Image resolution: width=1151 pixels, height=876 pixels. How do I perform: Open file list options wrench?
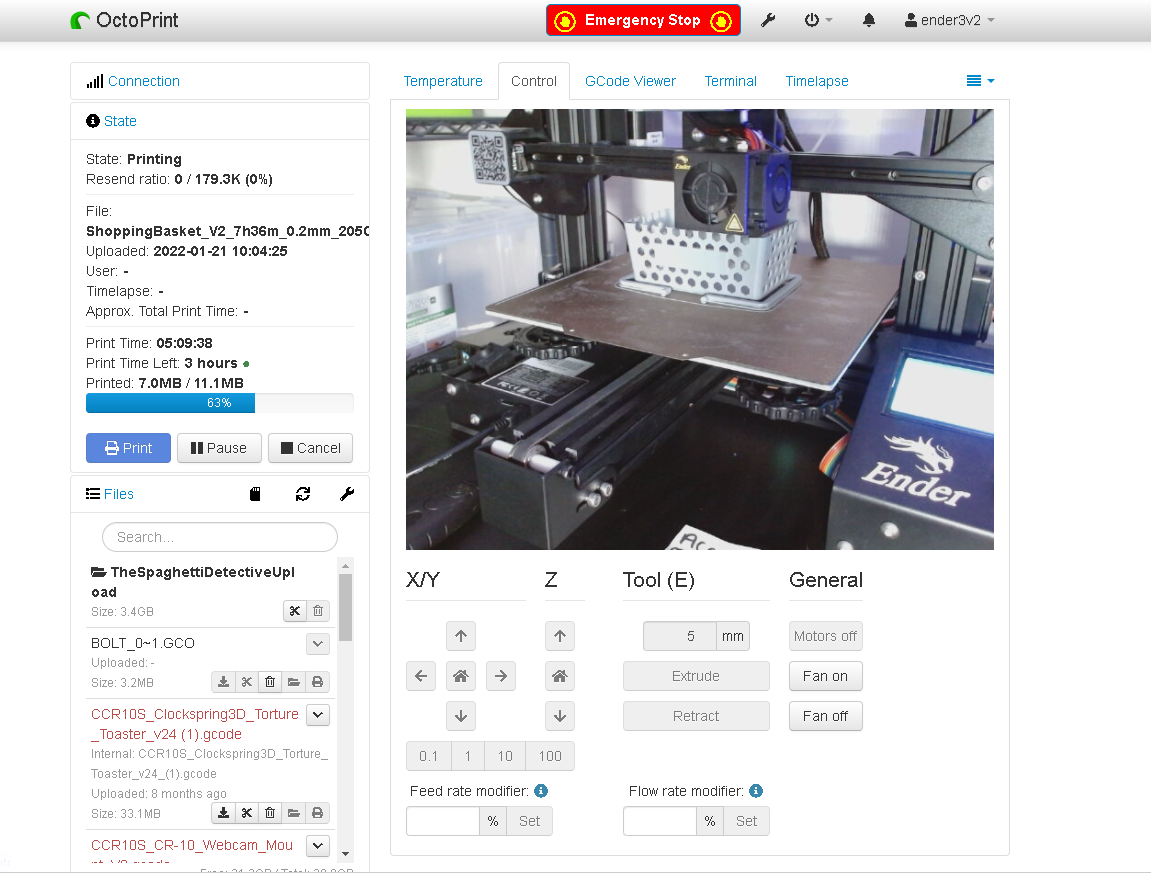coord(347,494)
